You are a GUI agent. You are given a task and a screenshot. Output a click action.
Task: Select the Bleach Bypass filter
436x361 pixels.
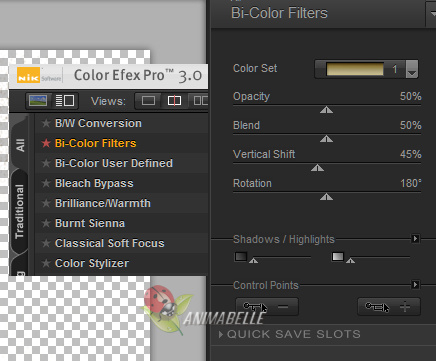(94, 183)
